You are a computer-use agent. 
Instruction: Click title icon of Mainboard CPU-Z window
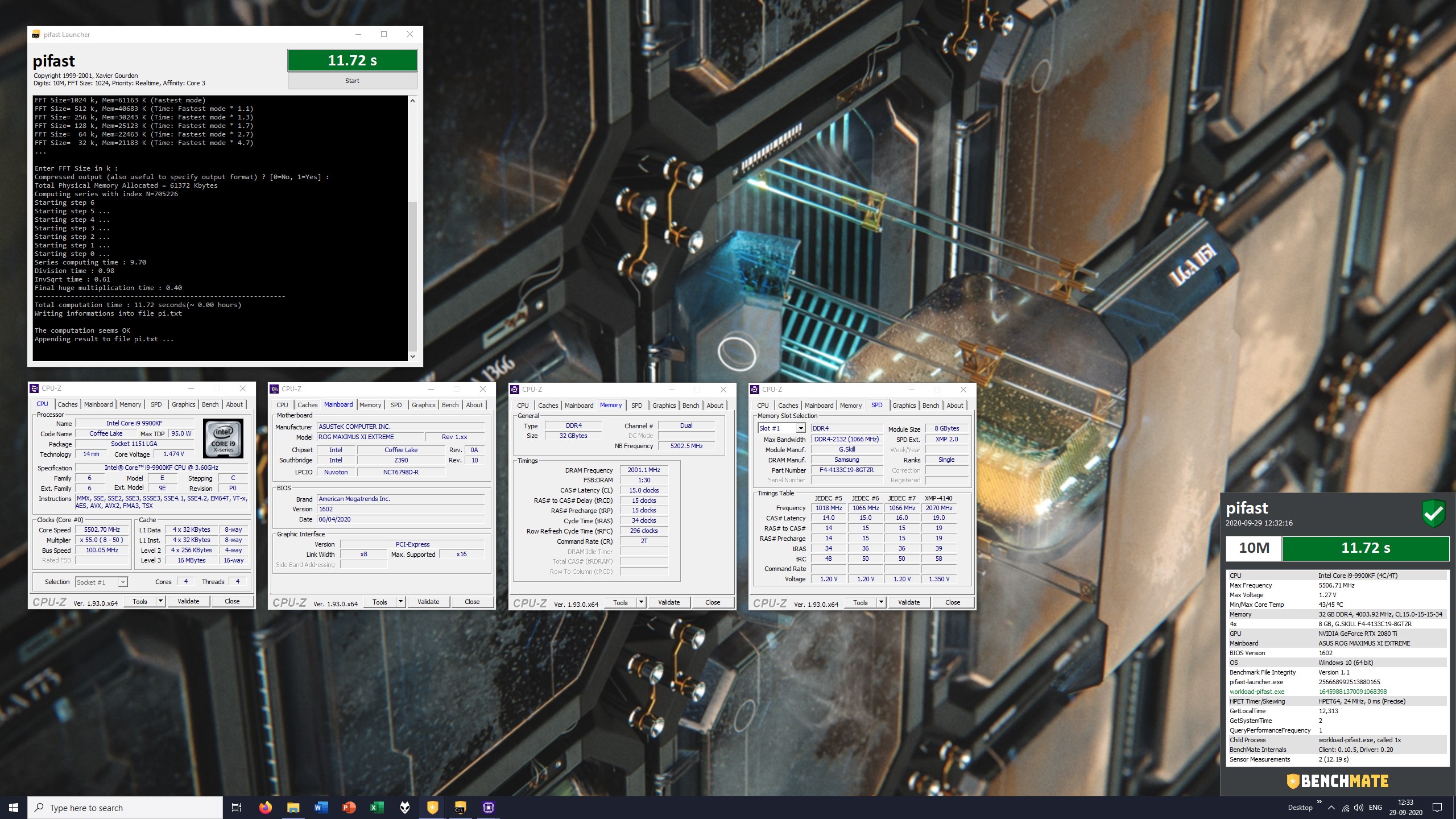(274, 389)
